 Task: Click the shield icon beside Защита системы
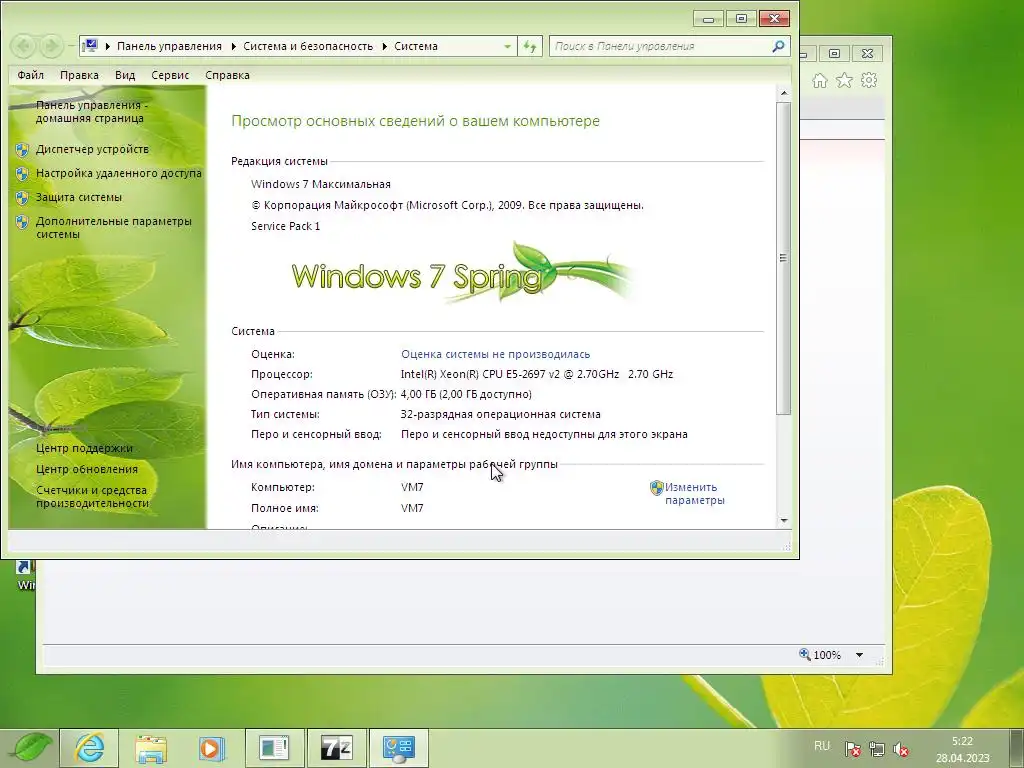[x=22, y=198]
